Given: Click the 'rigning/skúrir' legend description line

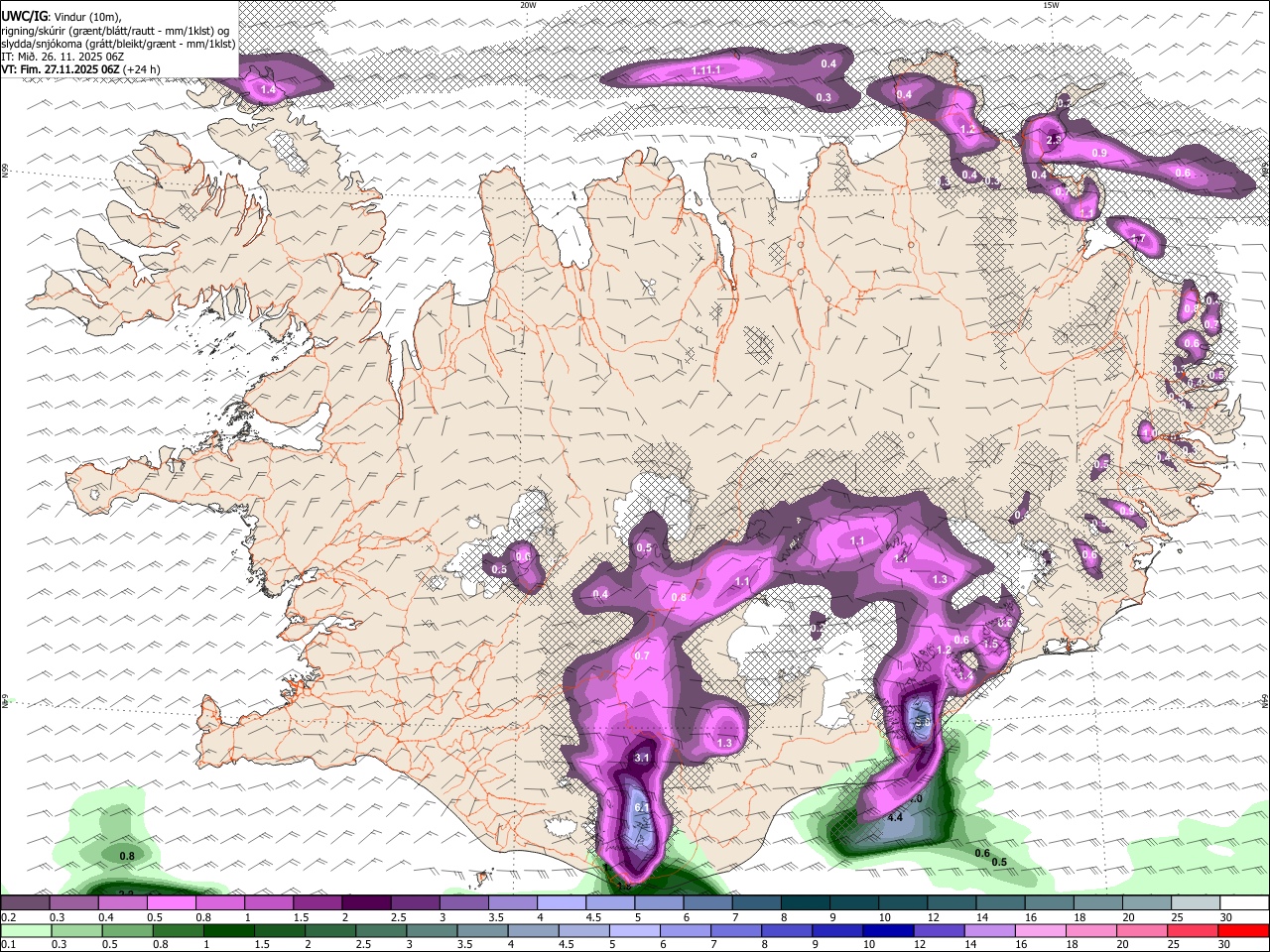Looking at the screenshot, I should coord(116,31).
